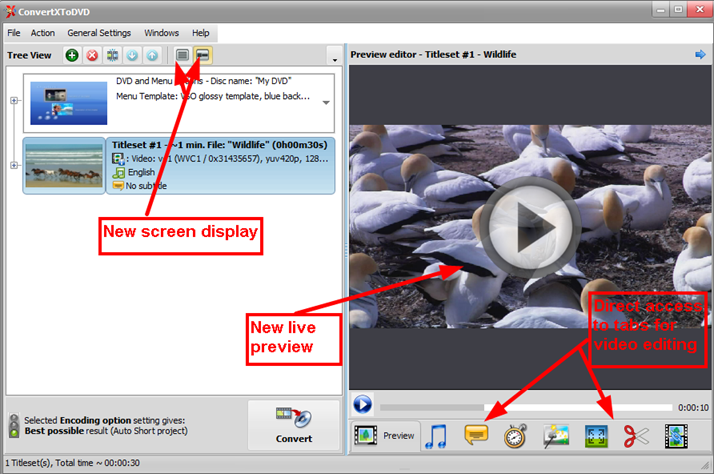714x474 pixels.
Task: Click the preview playback seek bar
Action: [x=526, y=408]
